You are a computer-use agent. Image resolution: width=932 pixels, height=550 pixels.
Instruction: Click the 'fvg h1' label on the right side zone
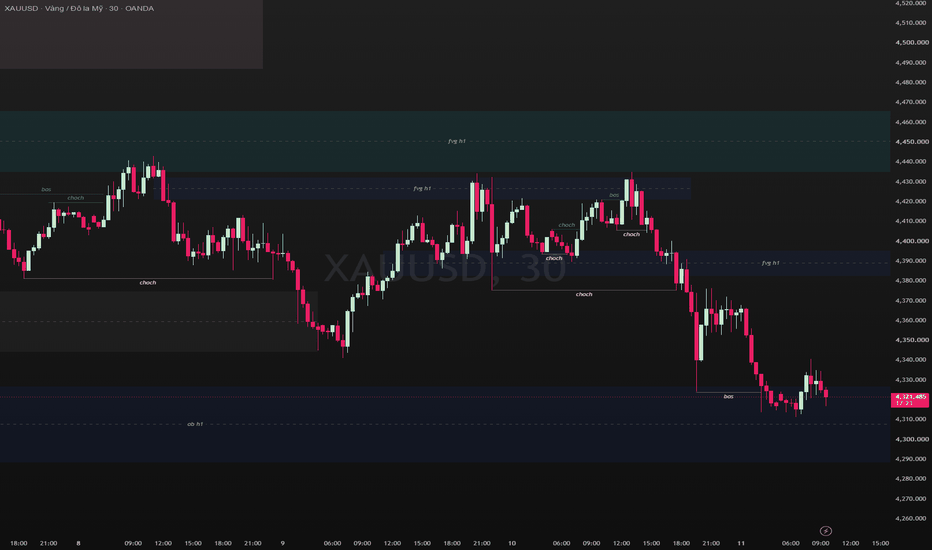point(770,263)
